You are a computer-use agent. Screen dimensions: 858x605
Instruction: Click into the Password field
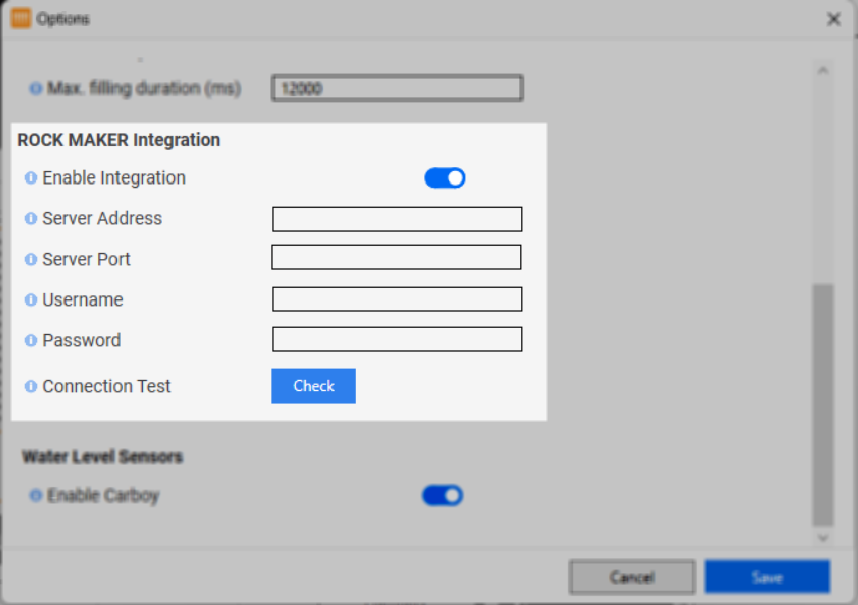pyautogui.click(x=397, y=339)
